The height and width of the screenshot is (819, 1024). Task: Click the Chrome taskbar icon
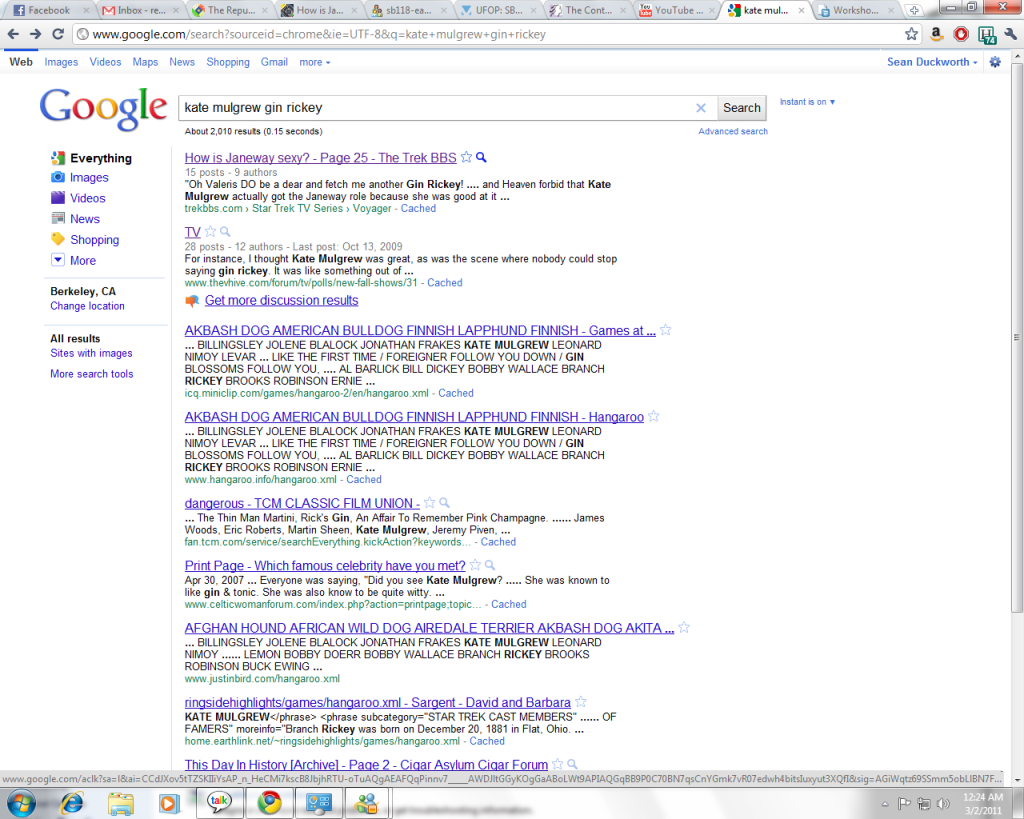coord(269,802)
